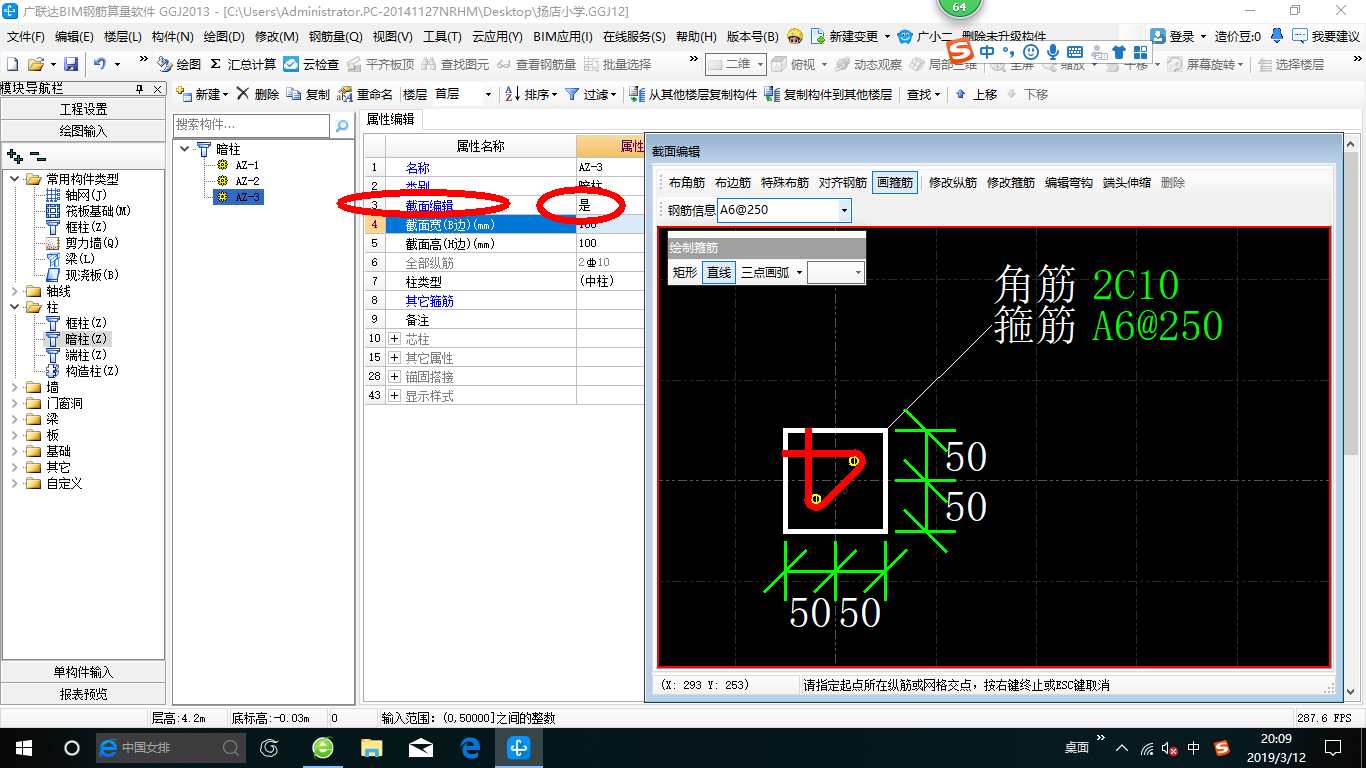Open 文件(F) menu
The image size is (1366, 768).
tap(26, 37)
